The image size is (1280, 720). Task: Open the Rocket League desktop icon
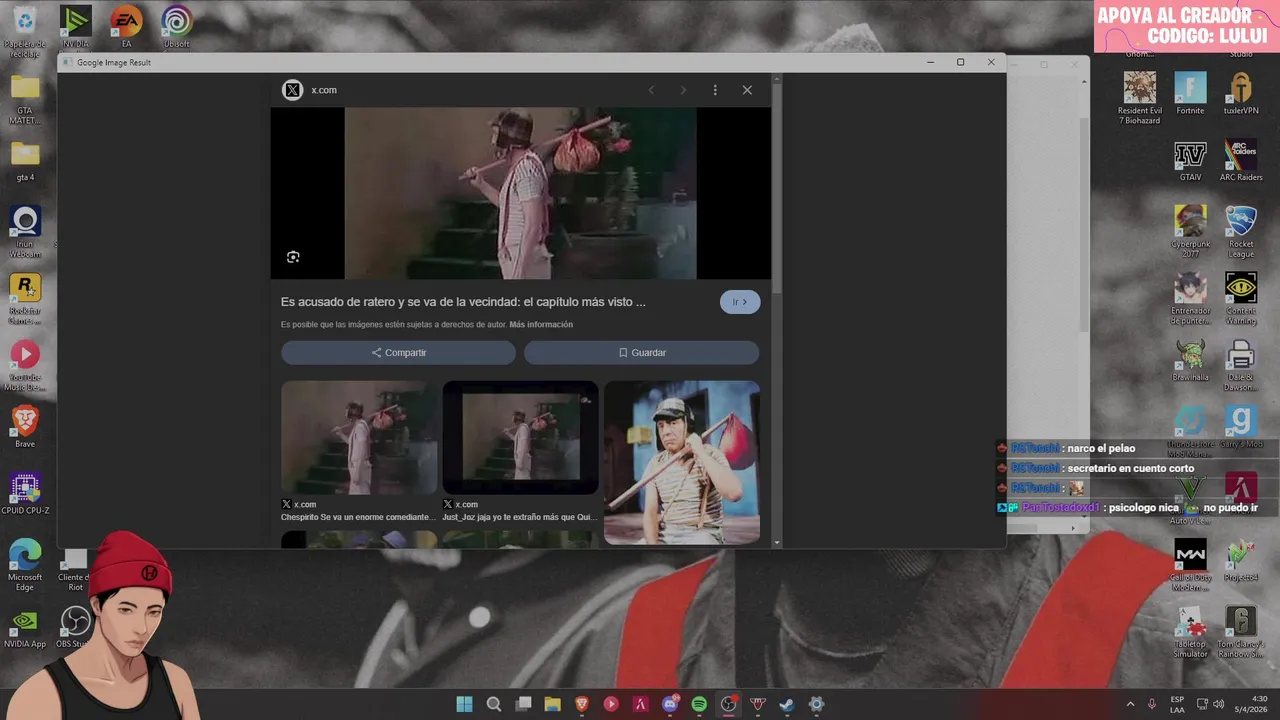click(1241, 232)
